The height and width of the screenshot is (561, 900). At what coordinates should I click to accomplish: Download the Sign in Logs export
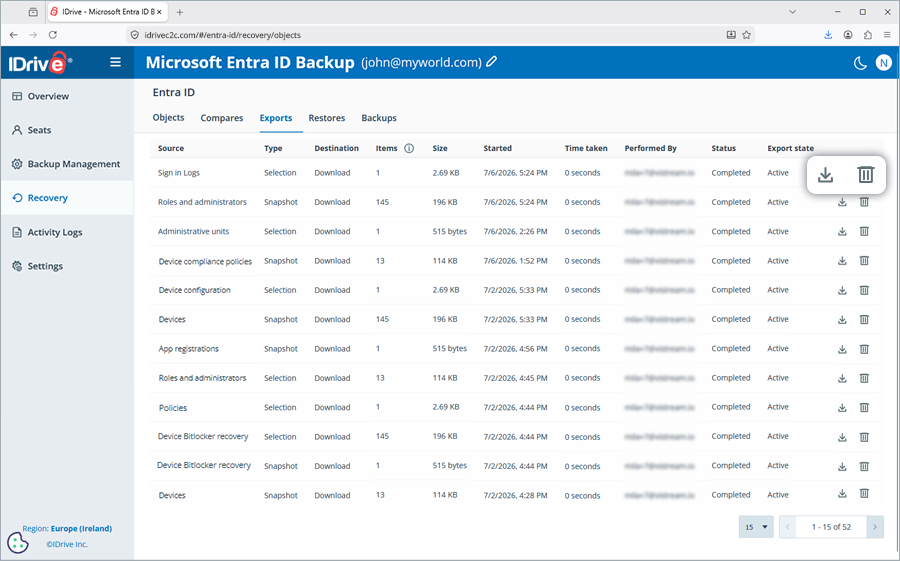pos(825,175)
